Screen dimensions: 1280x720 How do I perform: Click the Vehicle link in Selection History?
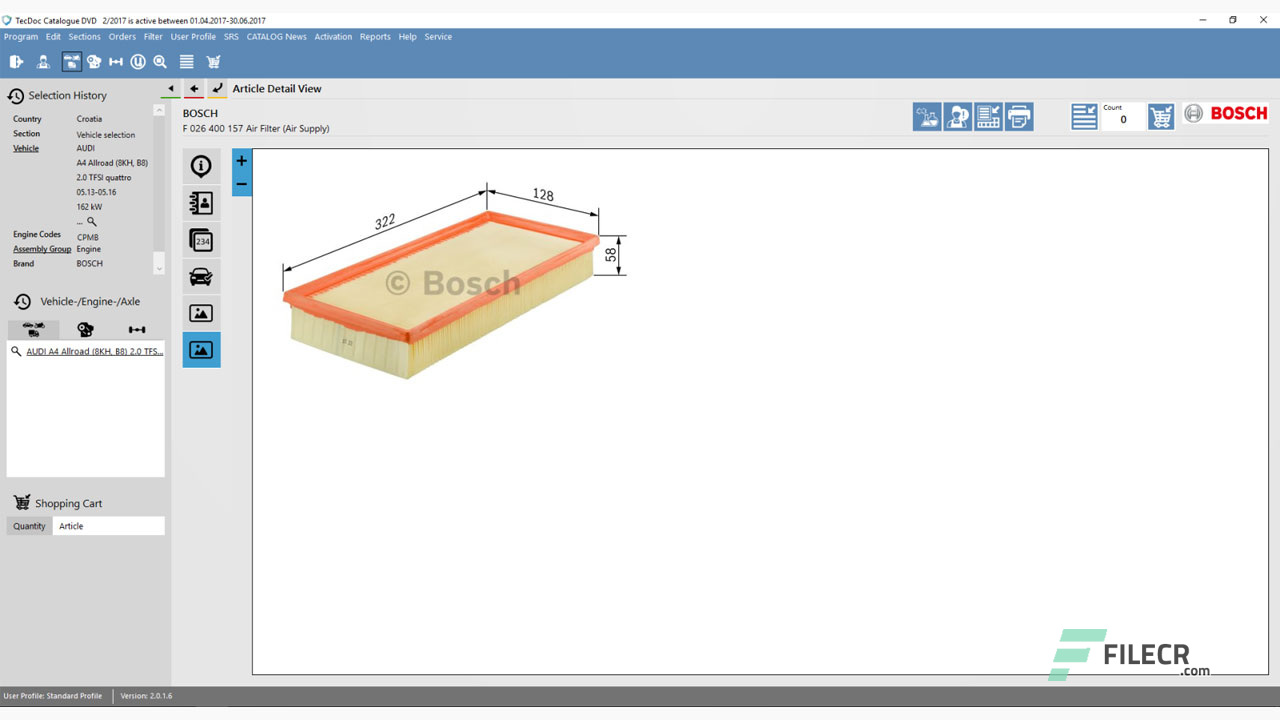pyautogui.click(x=26, y=148)
